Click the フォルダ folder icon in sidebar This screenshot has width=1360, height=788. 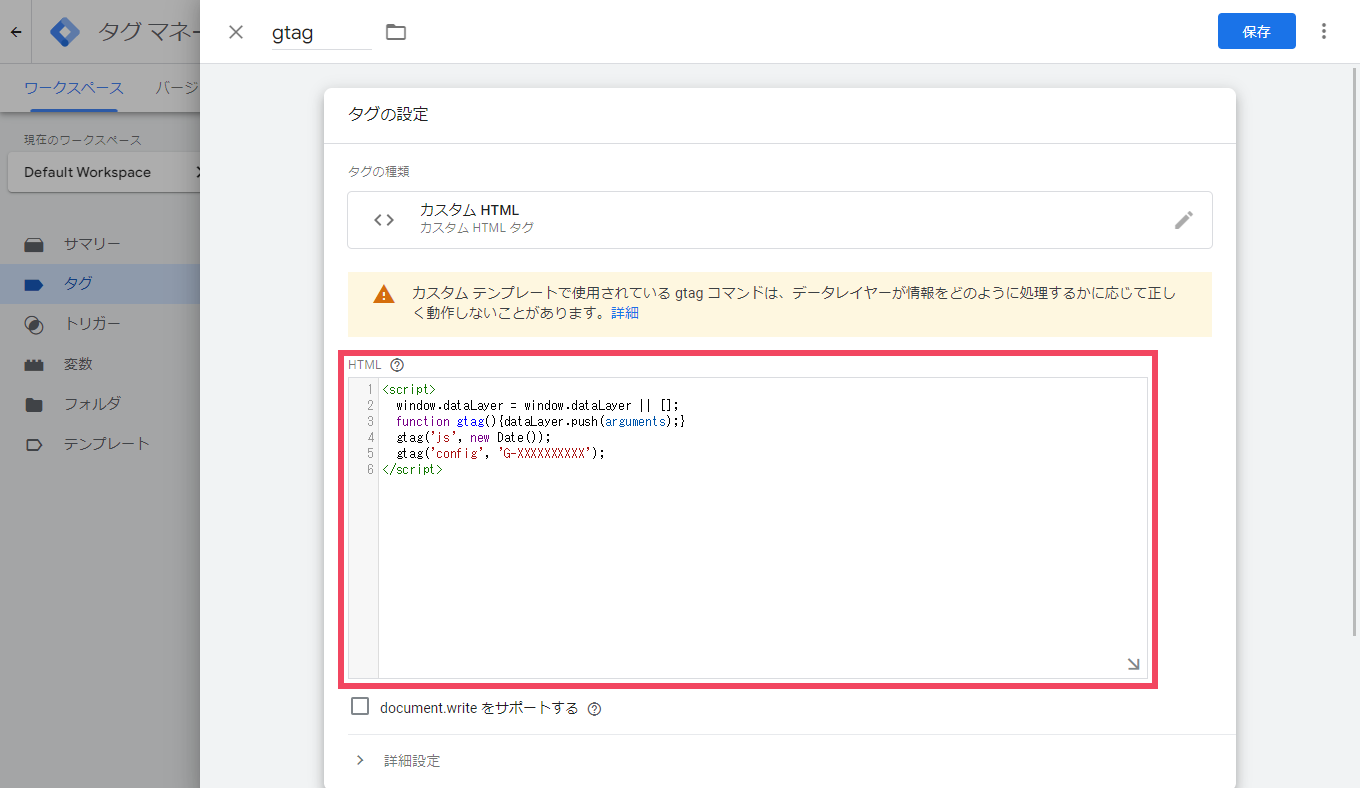pos(34,405)
